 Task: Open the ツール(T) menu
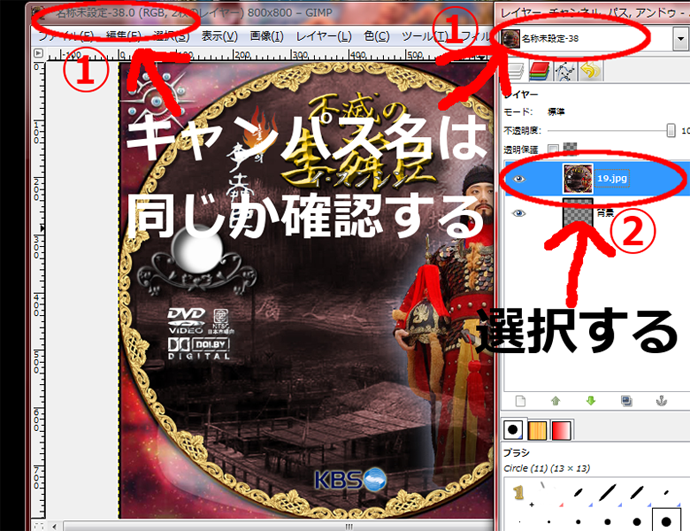(425, 36)
